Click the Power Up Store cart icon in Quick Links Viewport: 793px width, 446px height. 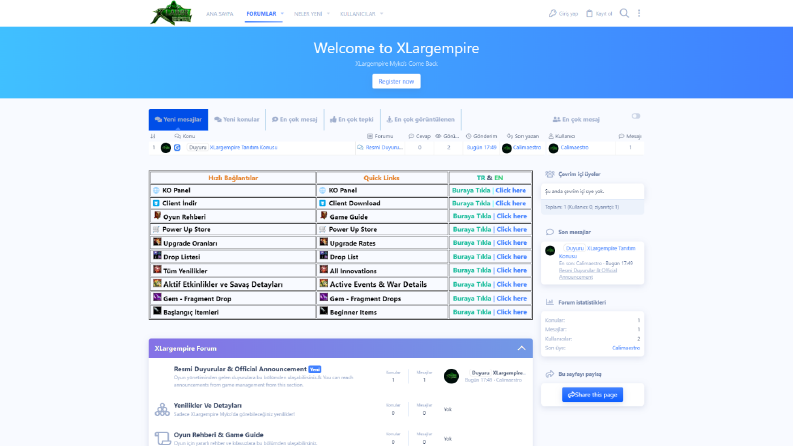click(323, 230)
